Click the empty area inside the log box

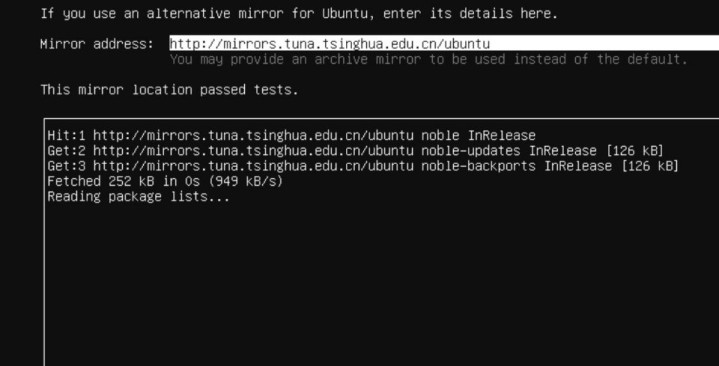(x=381, y=284)
